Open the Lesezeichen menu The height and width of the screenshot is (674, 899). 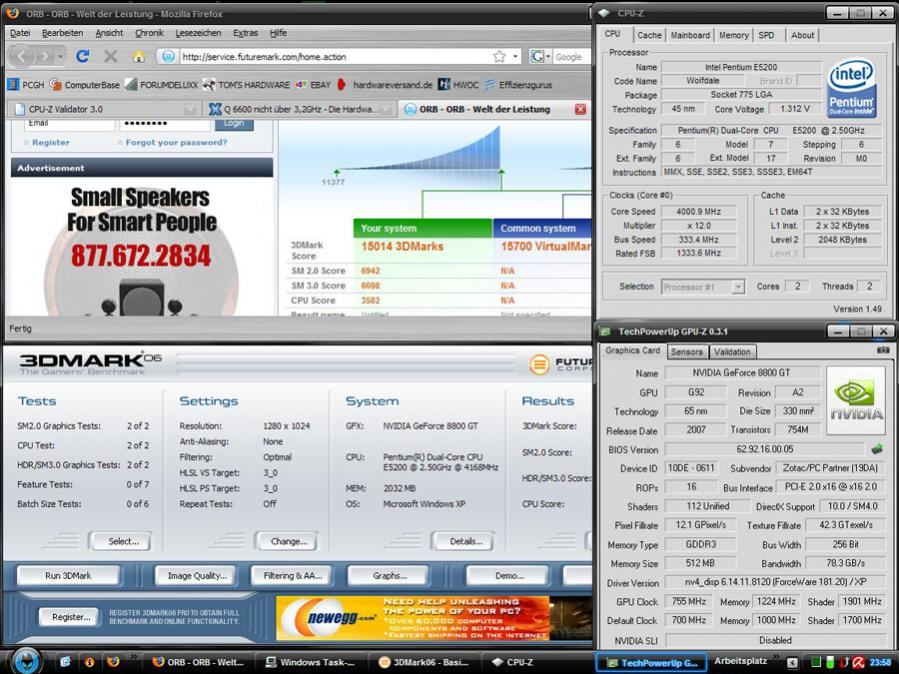(x=198, y=33)
